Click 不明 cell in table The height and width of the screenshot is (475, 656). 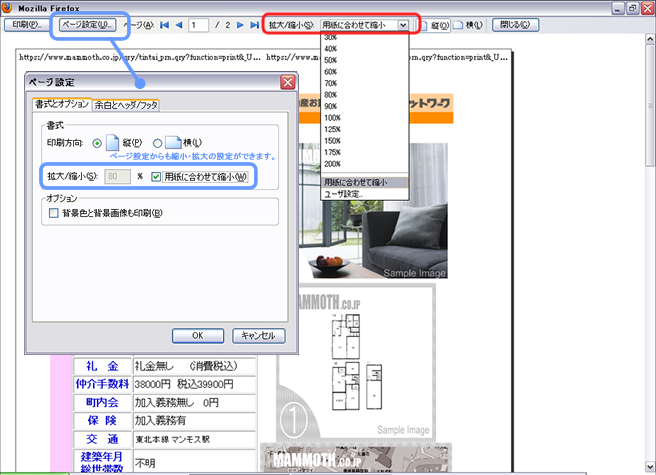click(x=194, y=462)
